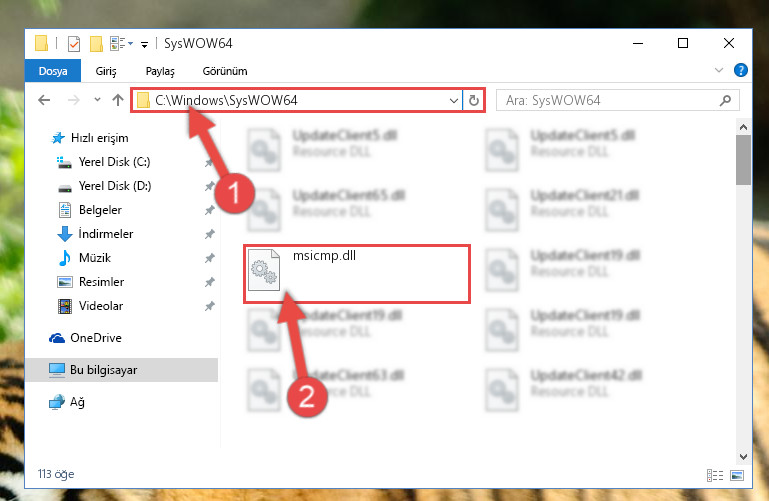Click the vertical scrollbar thumb
769x501 pixels.
click(x=743, y=160)
